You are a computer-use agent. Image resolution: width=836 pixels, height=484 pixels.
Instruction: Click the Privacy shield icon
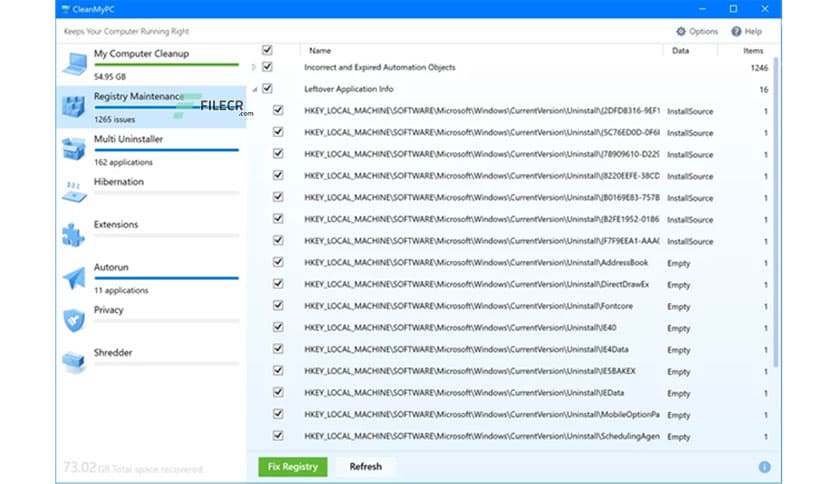point(74,320)
